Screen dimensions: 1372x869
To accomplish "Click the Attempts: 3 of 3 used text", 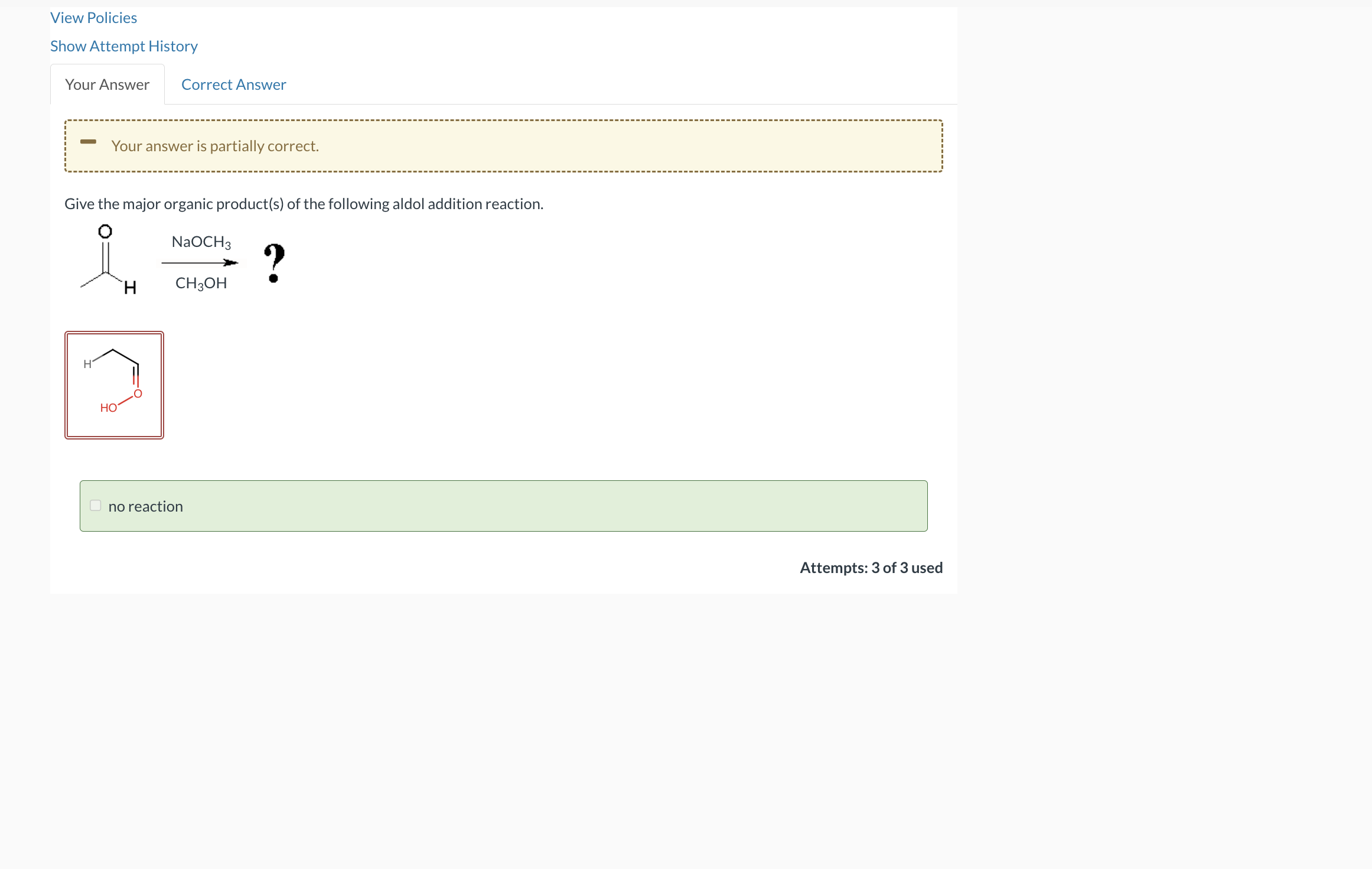I will pyautogui.click(x=871, y=567).
